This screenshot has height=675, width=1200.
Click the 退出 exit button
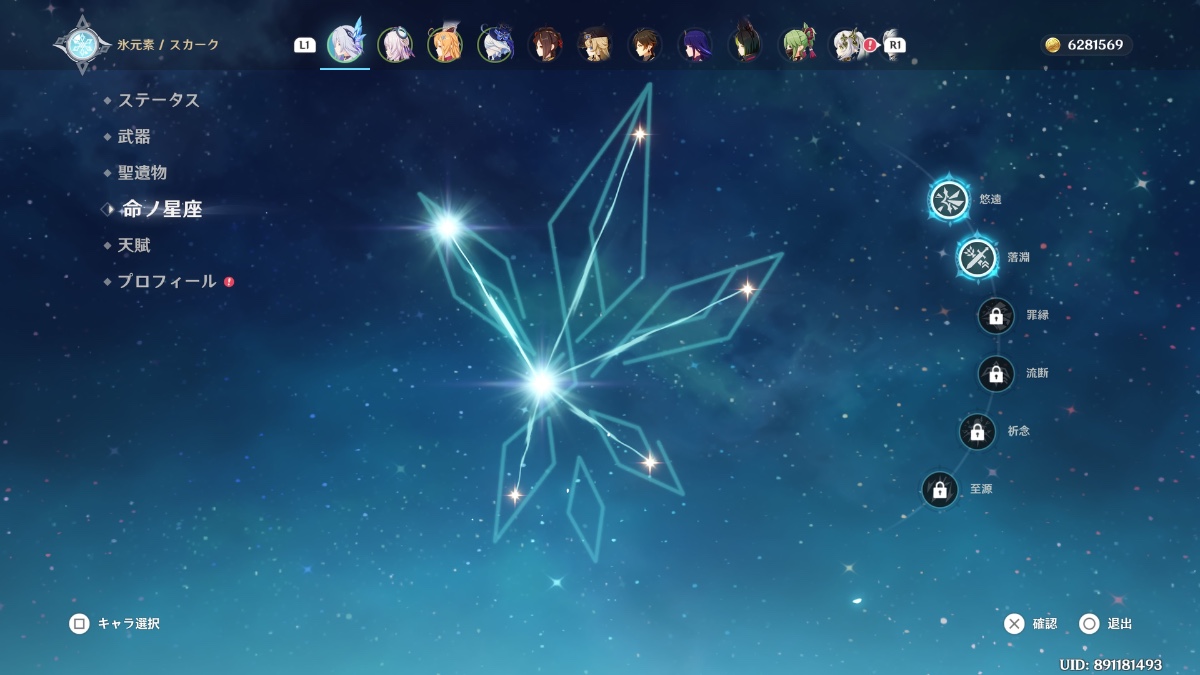1106,624
